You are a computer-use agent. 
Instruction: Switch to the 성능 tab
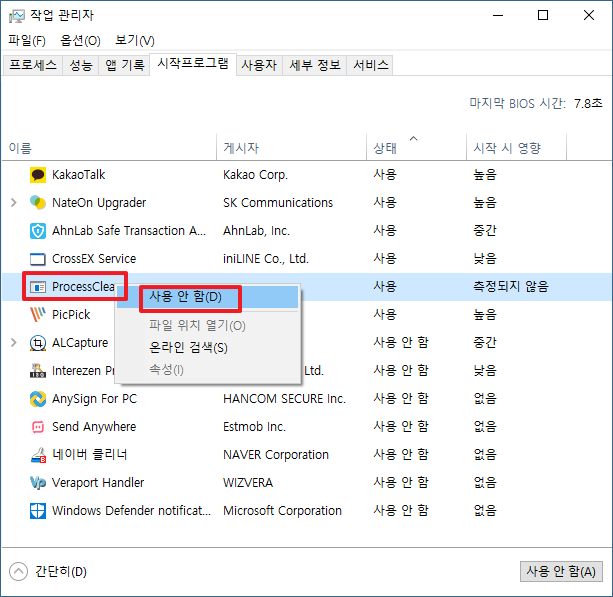coord(81,65)
